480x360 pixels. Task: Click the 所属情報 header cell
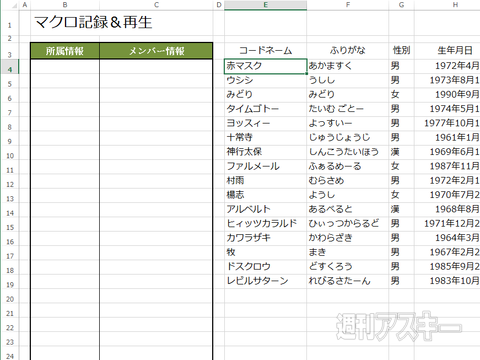(x=65, y=51)
